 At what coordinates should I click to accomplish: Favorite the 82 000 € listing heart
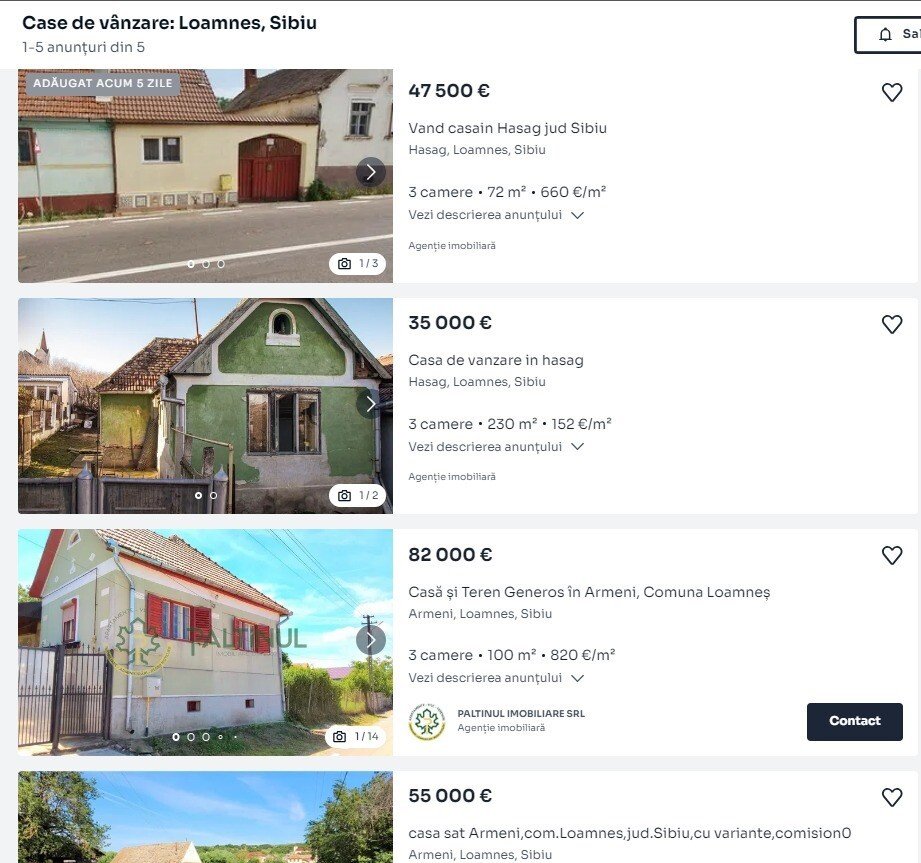click(x=892, y=555)
